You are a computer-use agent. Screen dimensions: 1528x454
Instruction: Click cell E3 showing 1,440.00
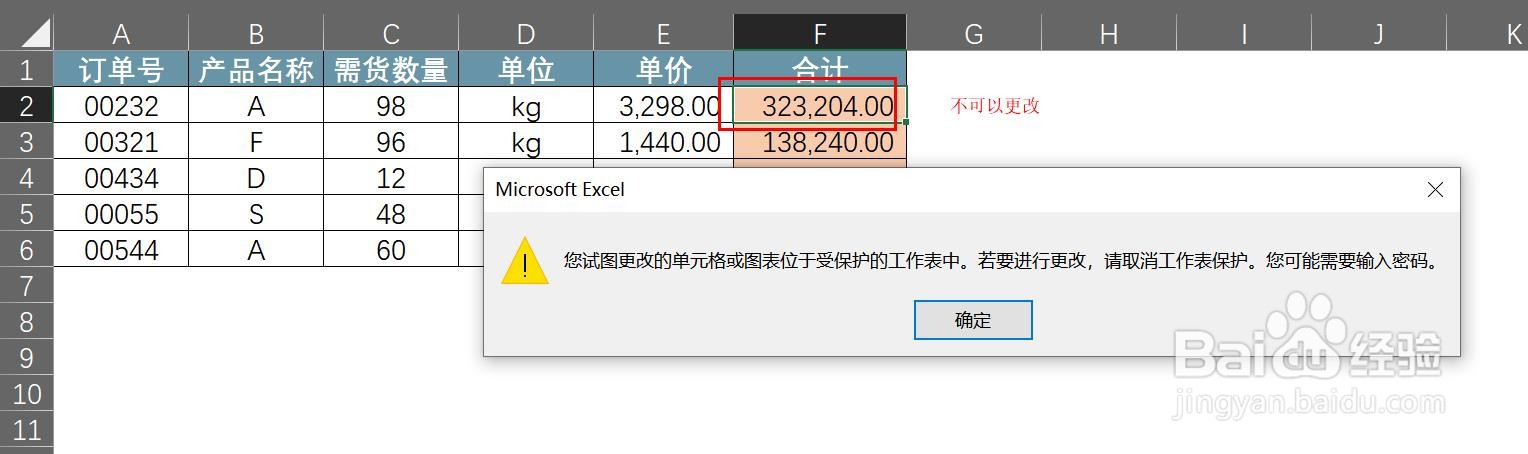pyautogui.click(x=663, y=142)
